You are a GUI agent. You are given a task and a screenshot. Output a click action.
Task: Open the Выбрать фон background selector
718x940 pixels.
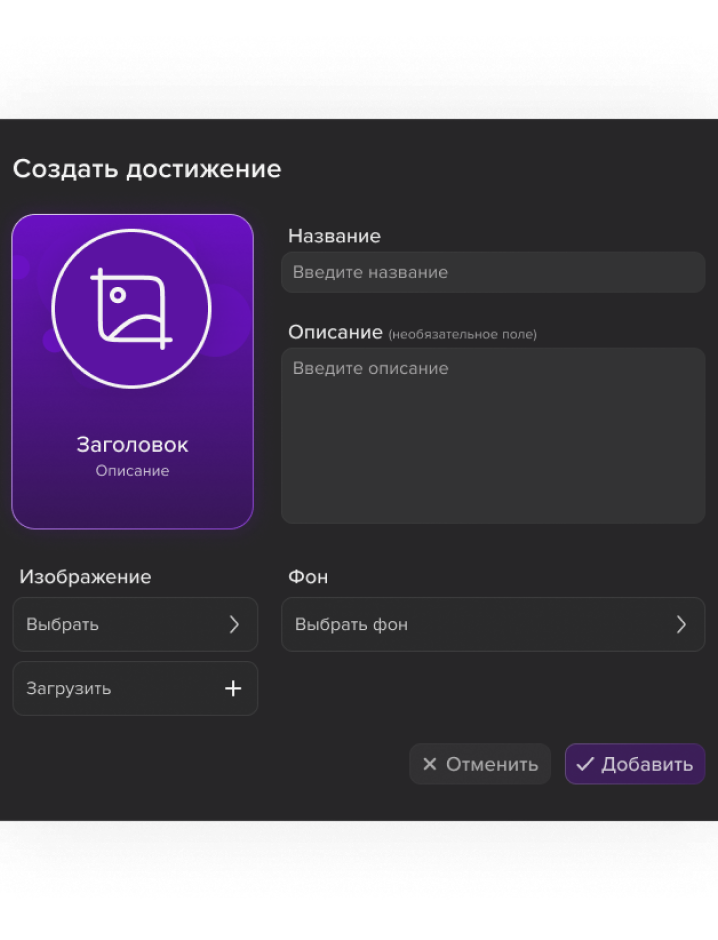492,625
